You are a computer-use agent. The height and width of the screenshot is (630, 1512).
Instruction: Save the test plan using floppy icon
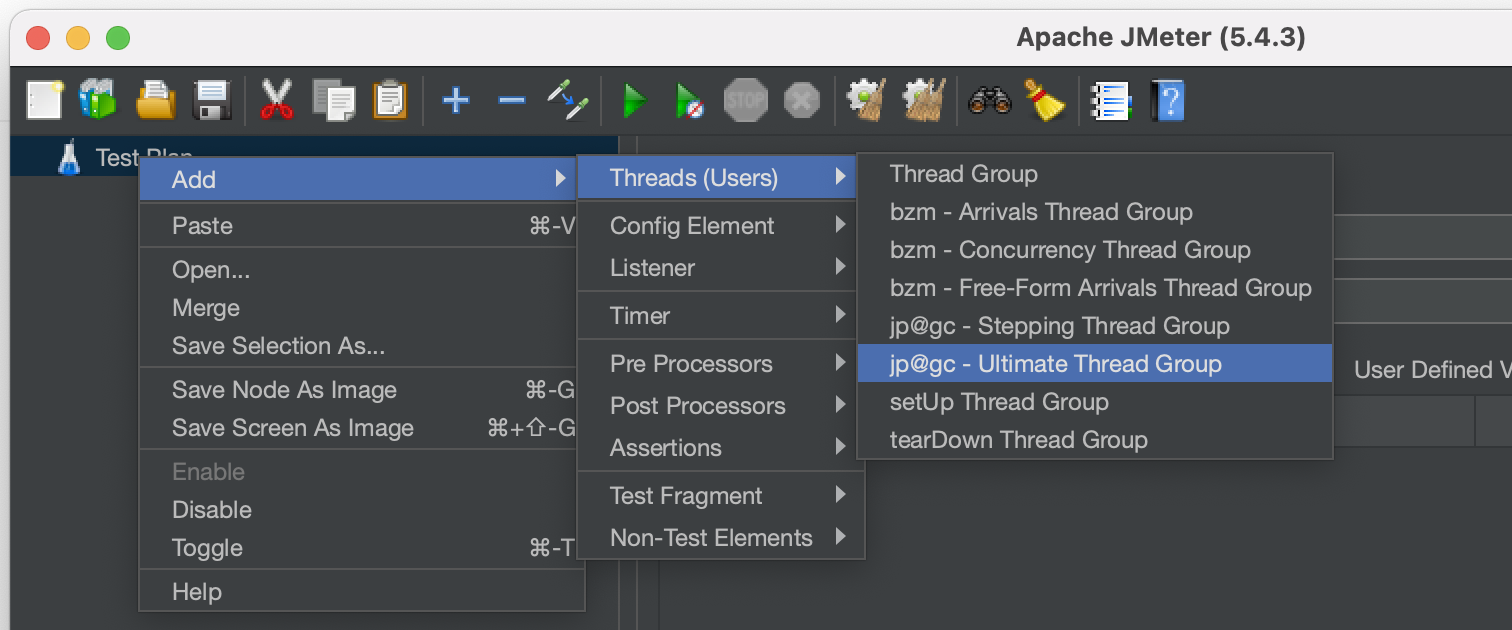212,100
